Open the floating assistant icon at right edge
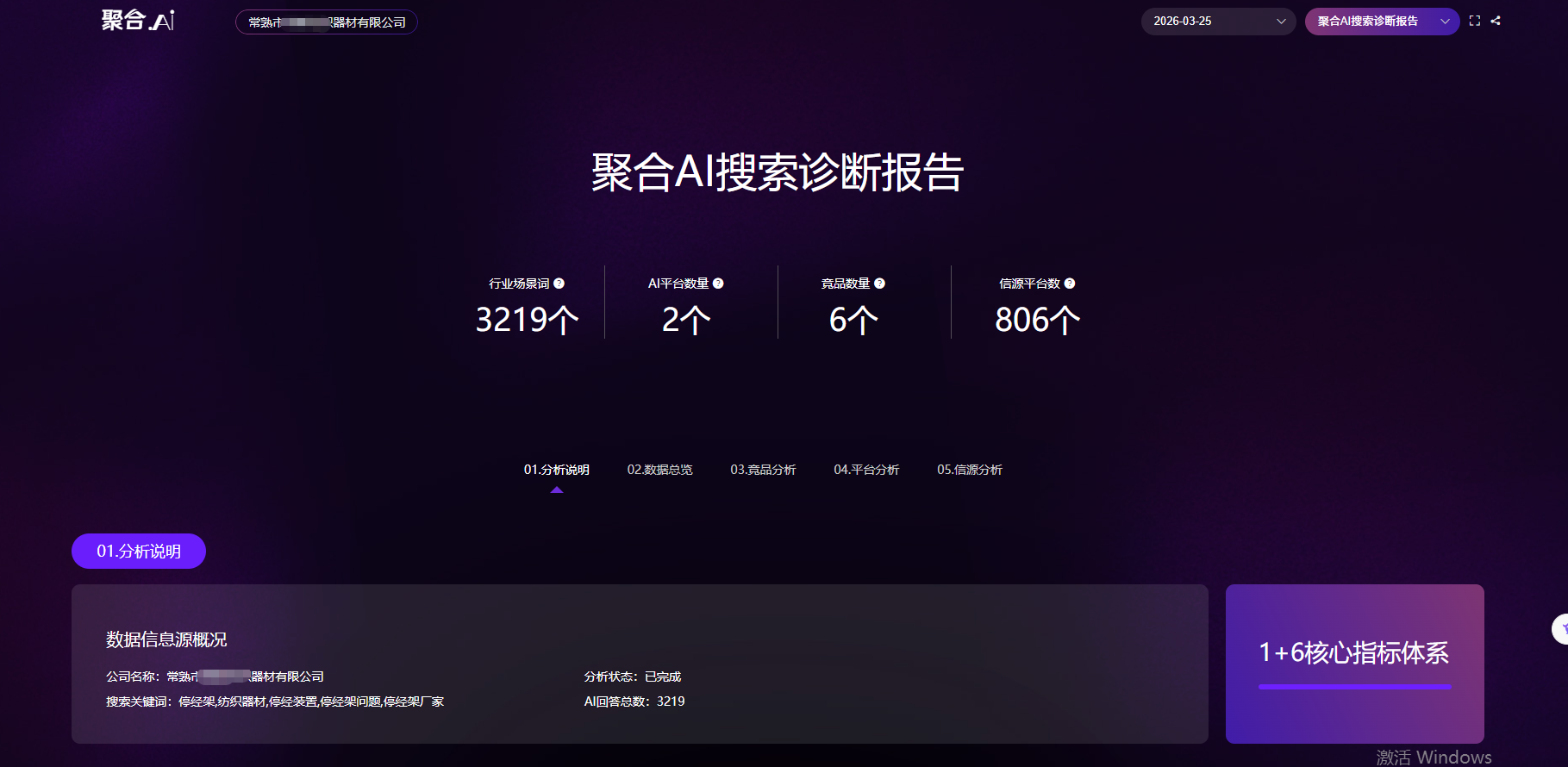 tap(1561, 629)
